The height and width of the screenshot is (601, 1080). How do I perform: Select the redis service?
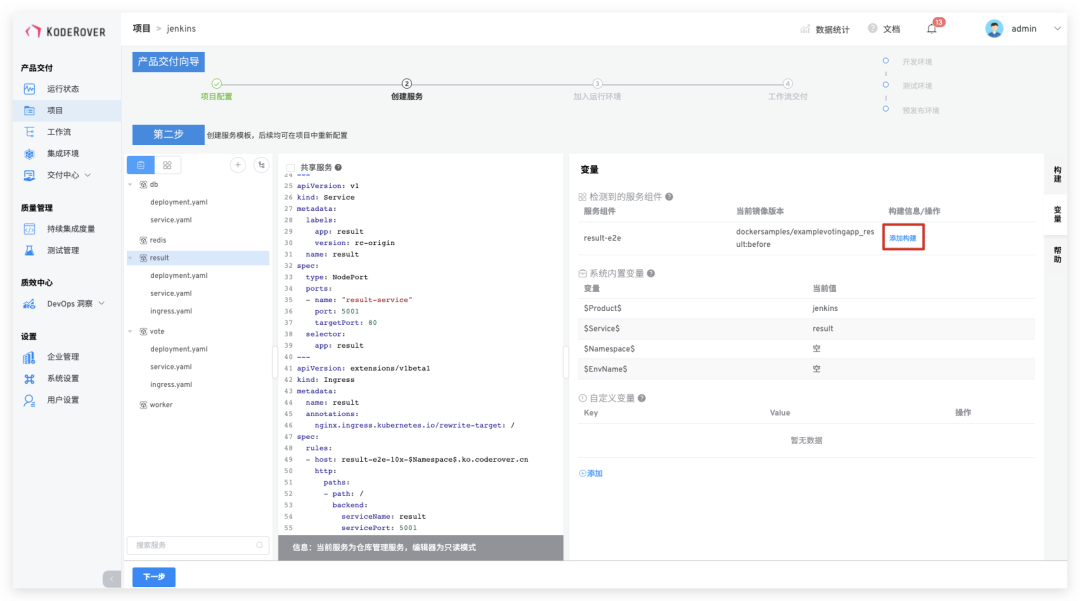tap(158, 240)
